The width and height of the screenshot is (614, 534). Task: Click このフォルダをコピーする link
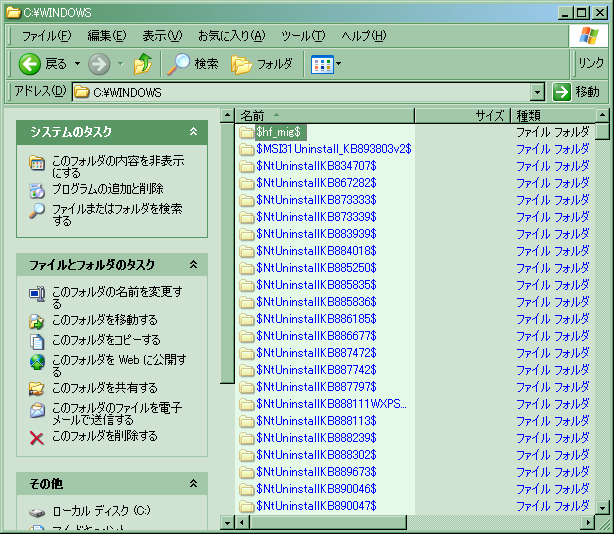coord(106,340)
